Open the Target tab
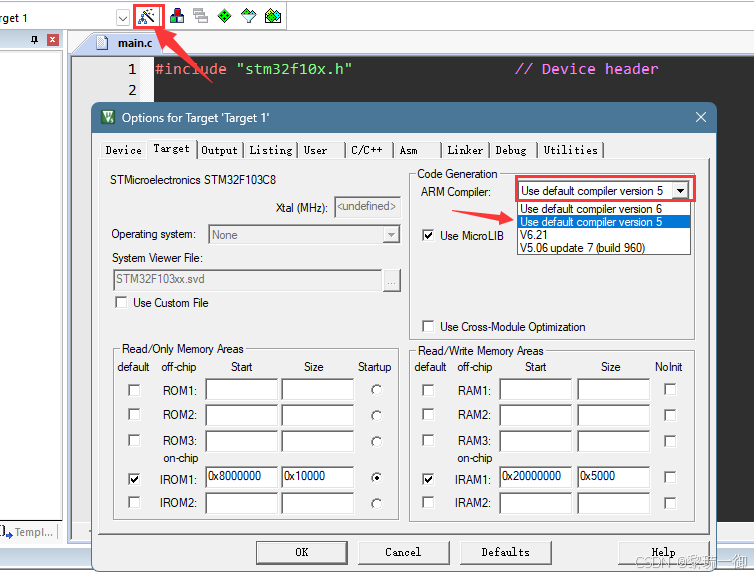Screen dimensions: 754x576 click(172, 149)
